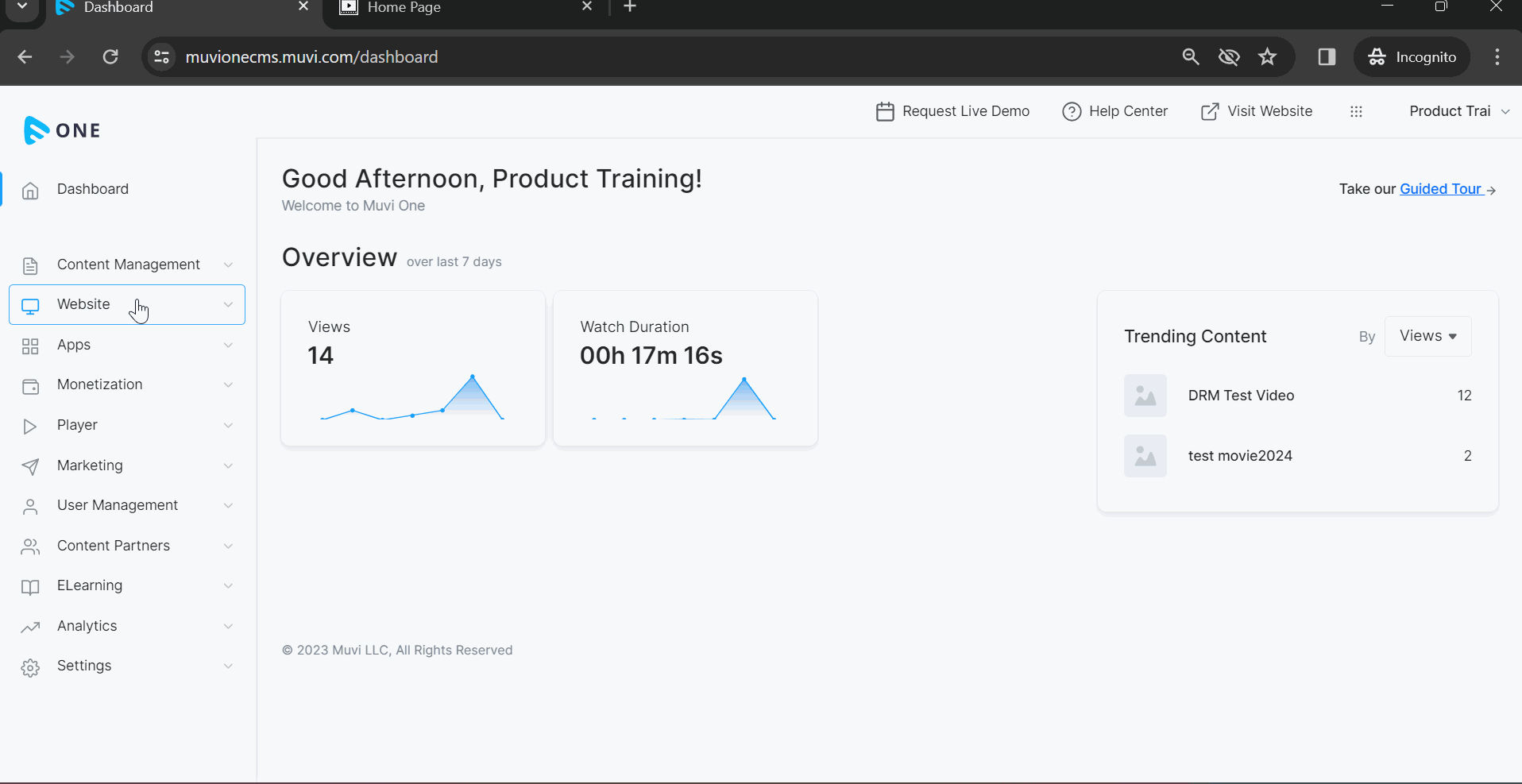1522x784 pixels.
Task: Click the Muvi One logo
Action: click(62, 130)
